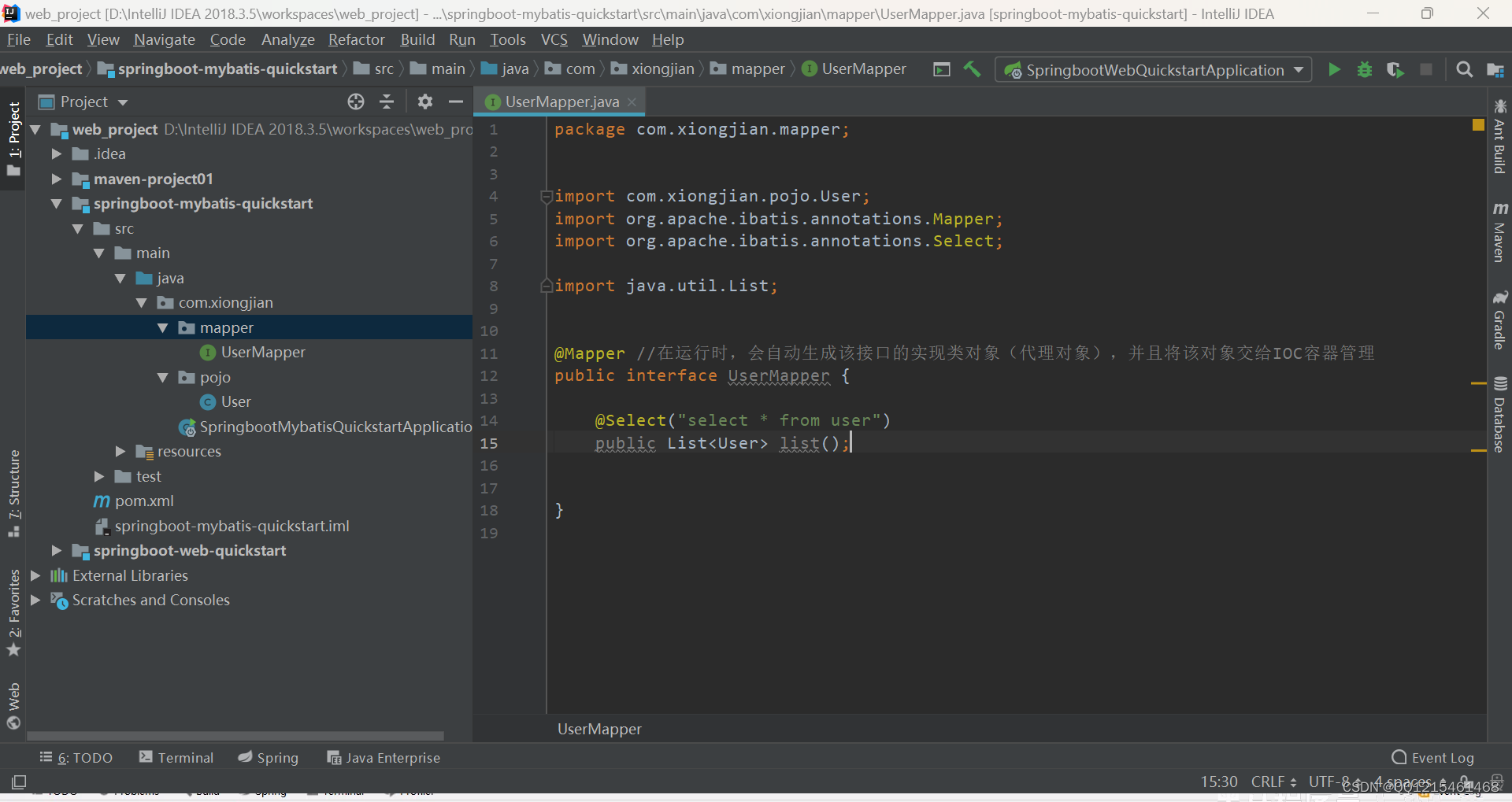The width and height of the screenshot is (1512, 802).
Task: Open the Refactor menu
Action: point(356,39)
